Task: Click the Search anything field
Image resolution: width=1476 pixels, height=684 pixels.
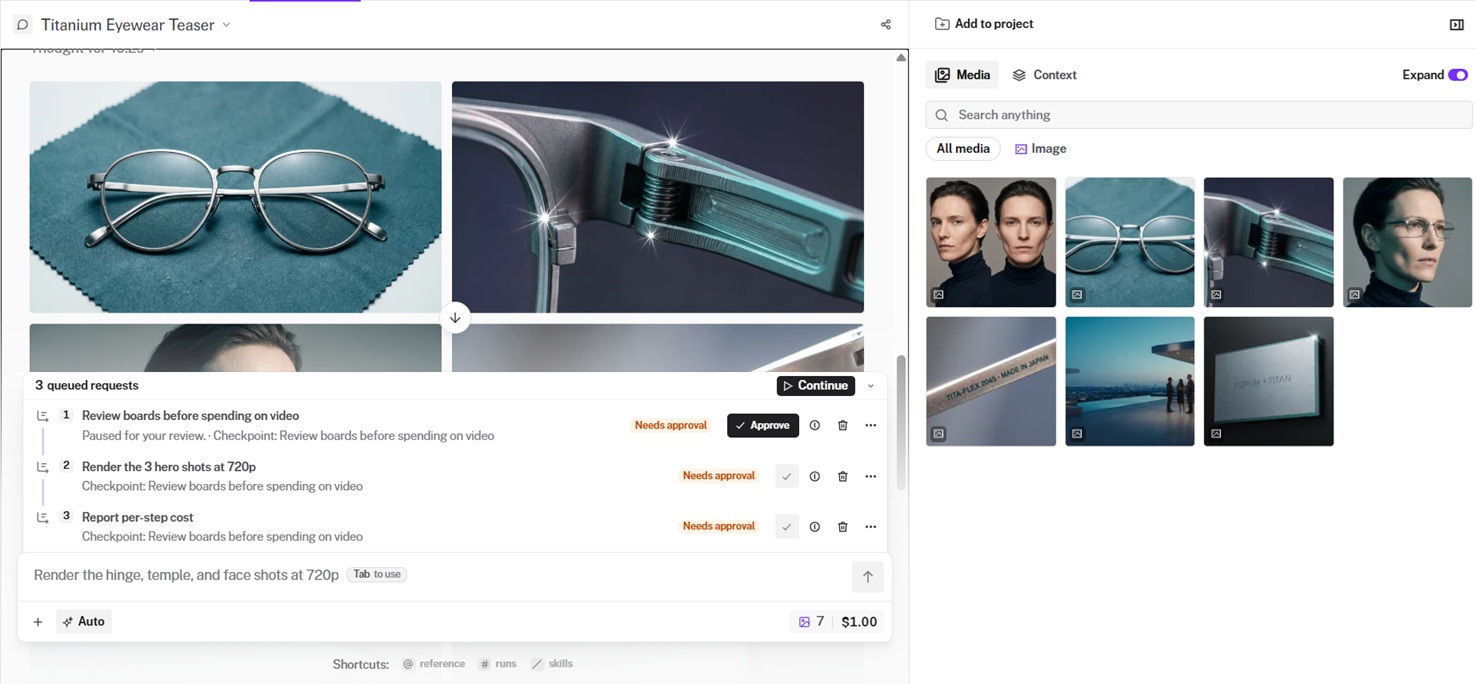Action: coord(1198,115)
